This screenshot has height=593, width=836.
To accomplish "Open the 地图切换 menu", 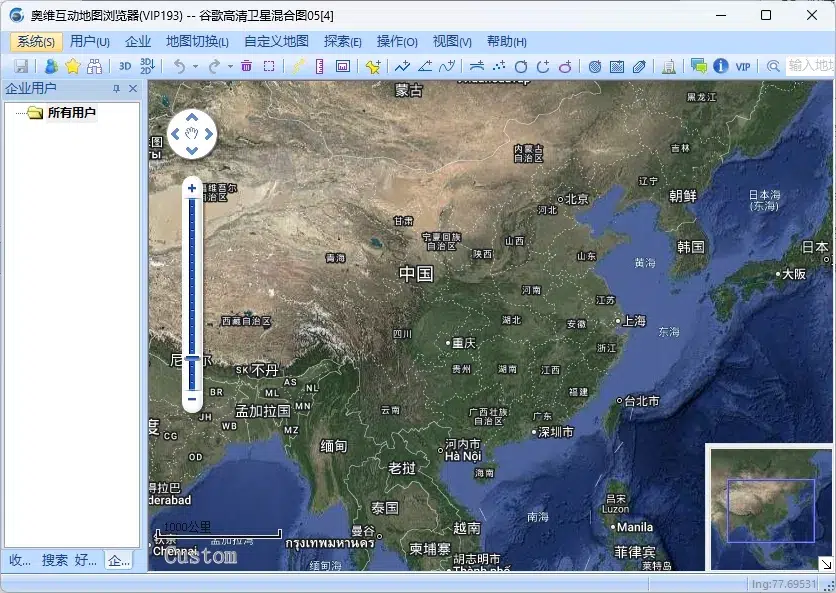I will 196,41.
